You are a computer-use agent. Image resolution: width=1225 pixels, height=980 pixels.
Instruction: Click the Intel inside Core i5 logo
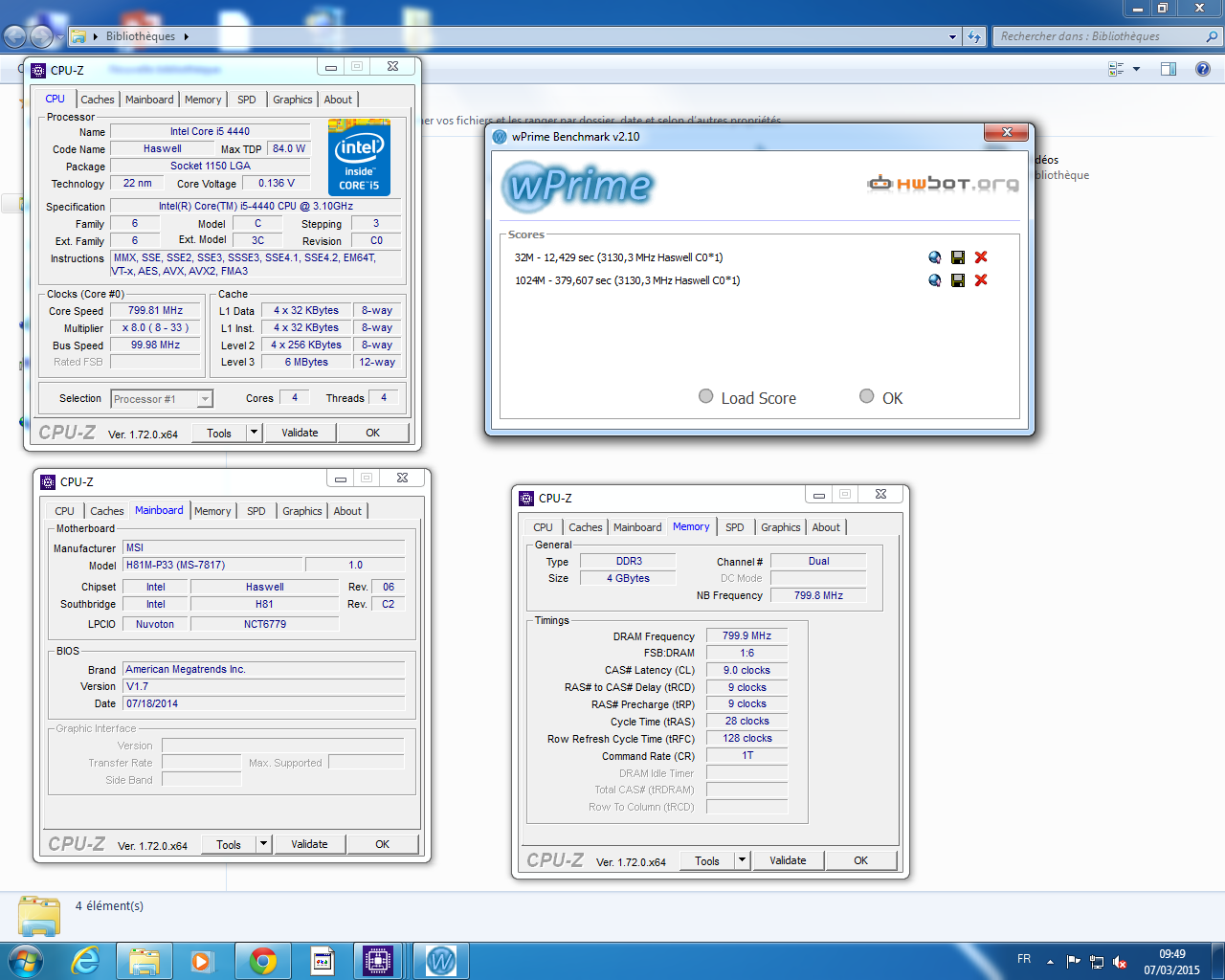pyautogui.click(x=359, y=157)
